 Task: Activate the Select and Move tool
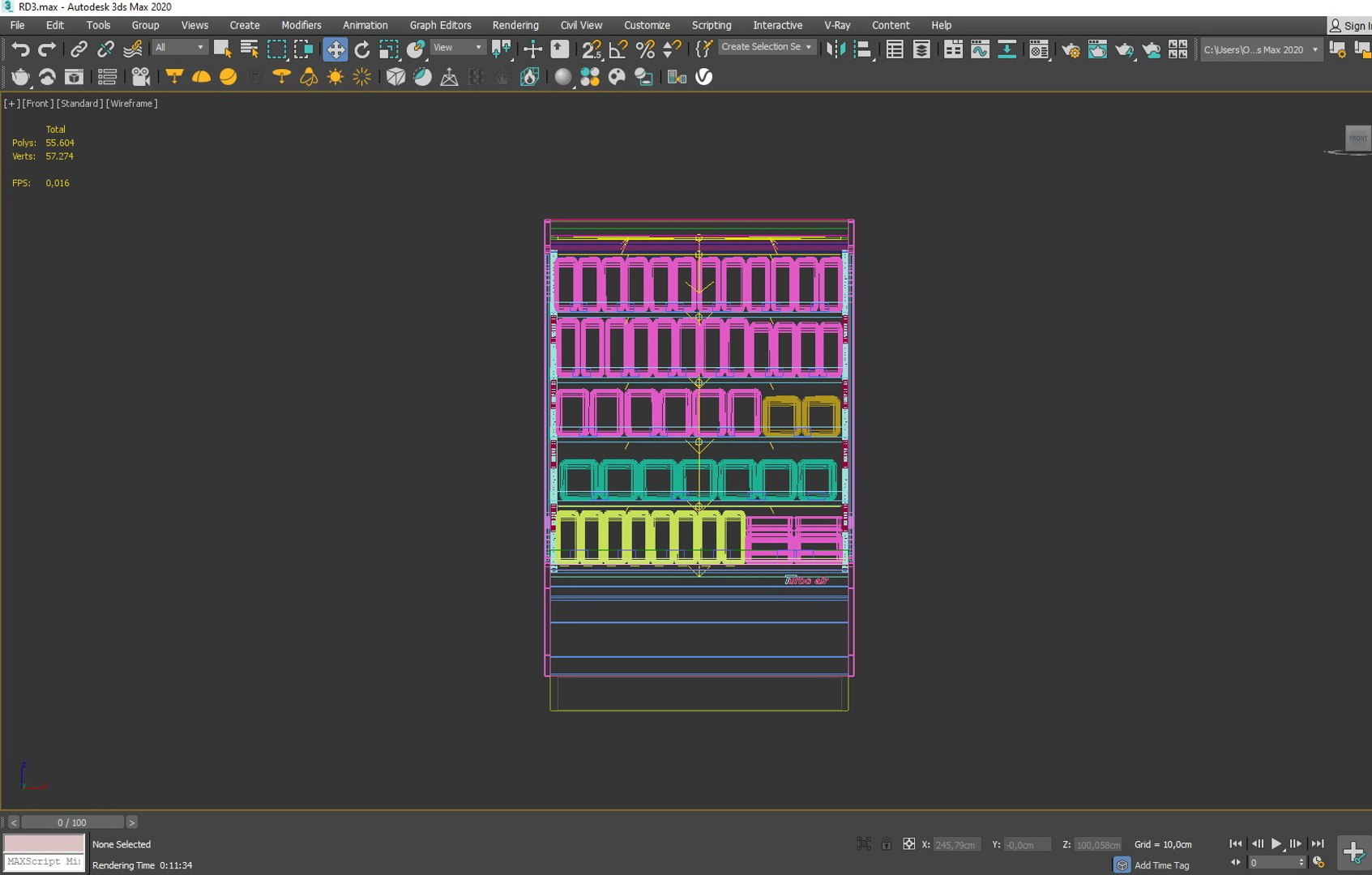click(335, 49)
